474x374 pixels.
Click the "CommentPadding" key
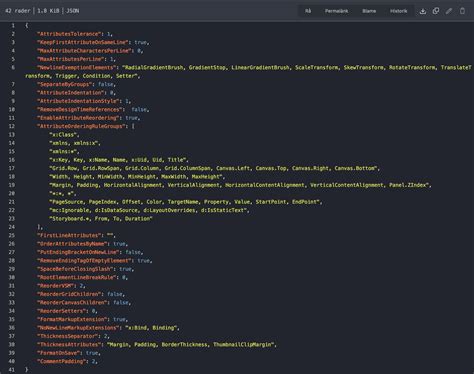[x=62, y=361]
